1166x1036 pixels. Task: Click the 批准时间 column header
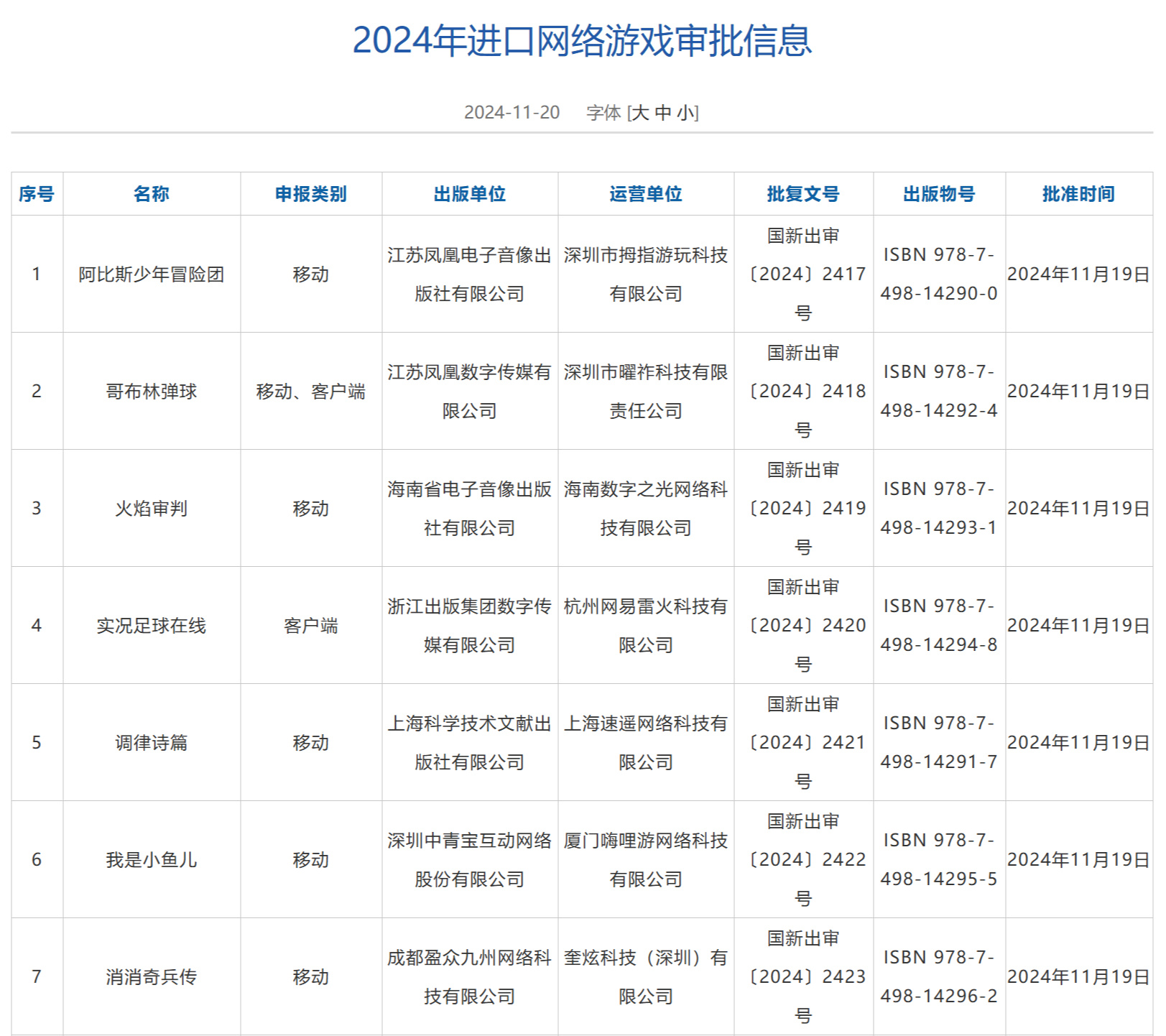[x=1079, y=194]
